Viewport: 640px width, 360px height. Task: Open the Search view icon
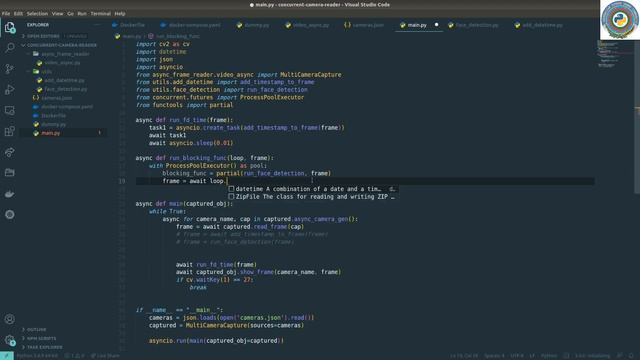coord(10,48)
